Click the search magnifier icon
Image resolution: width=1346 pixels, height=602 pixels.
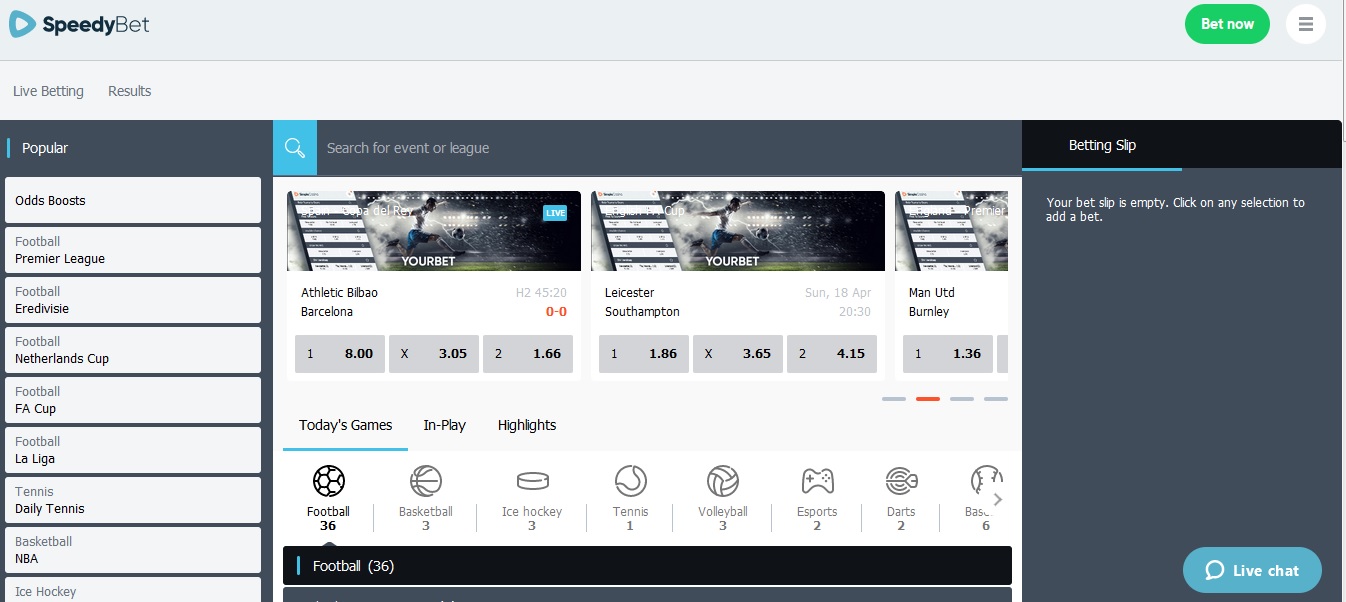(295, 148)
